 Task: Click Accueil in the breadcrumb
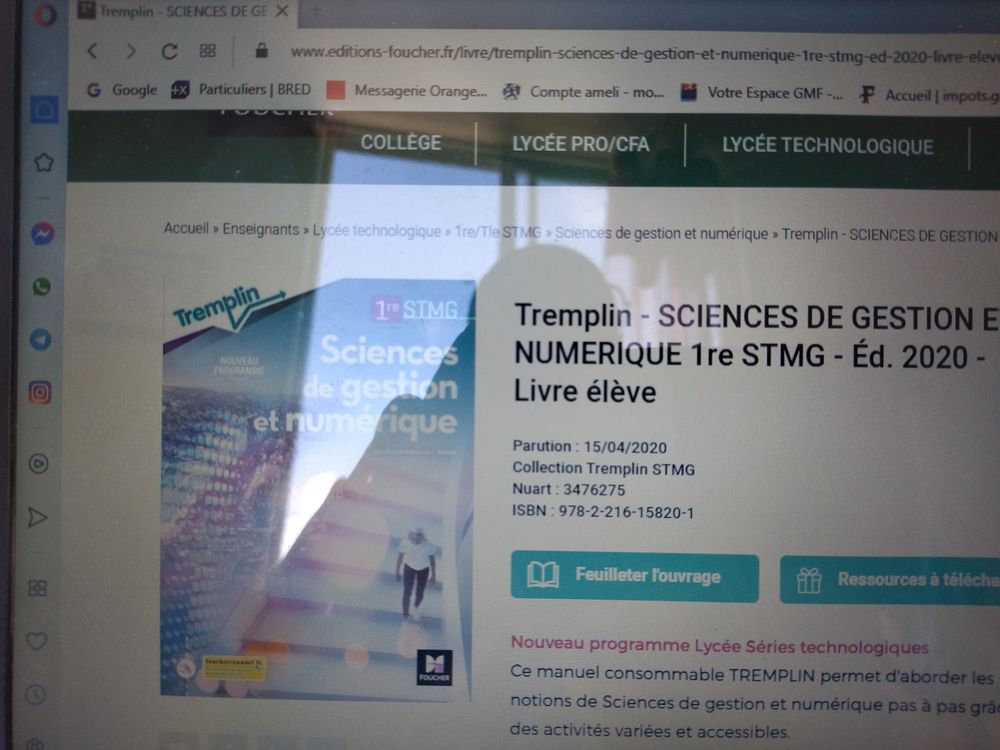tap(186, 228)
